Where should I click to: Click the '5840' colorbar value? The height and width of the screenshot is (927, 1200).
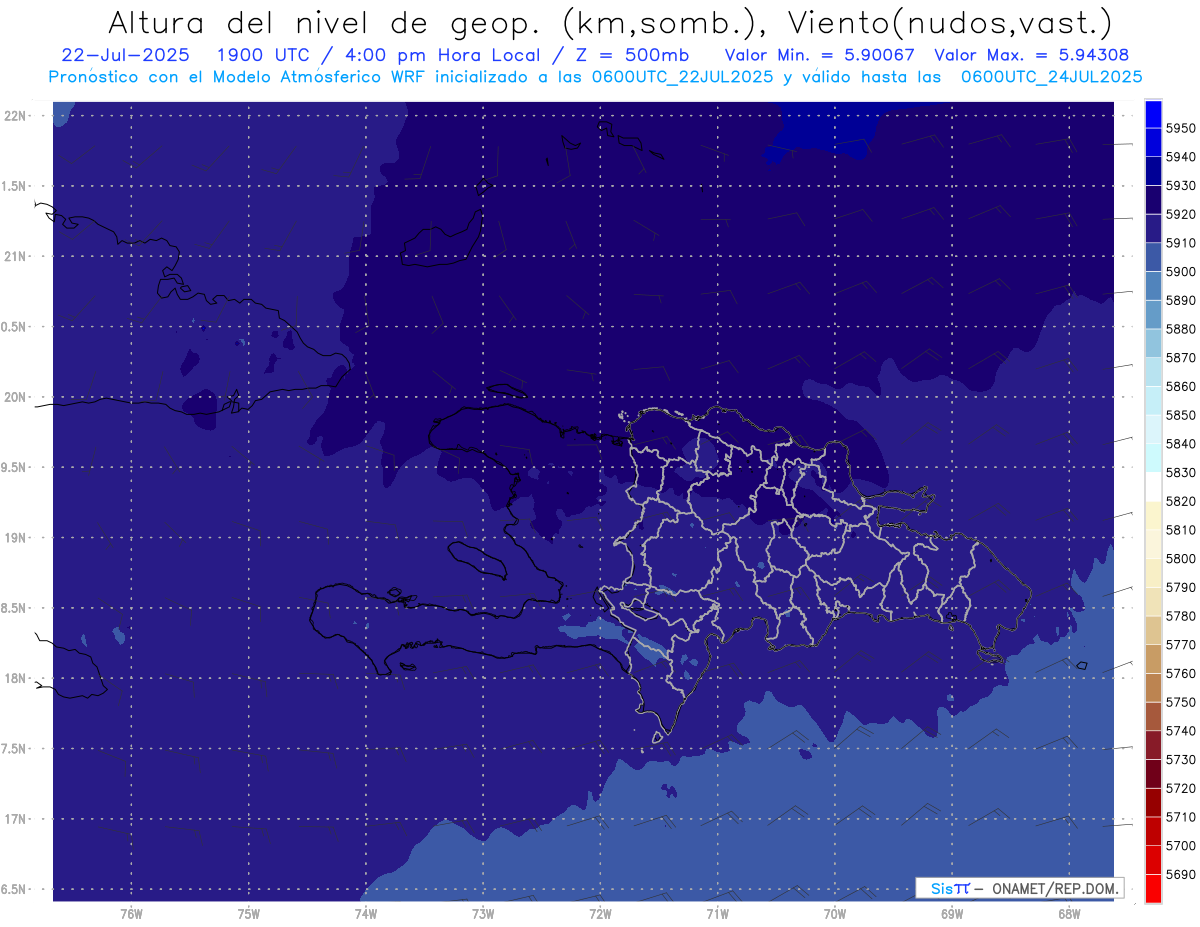pyautogui.click(x=1180, y=444)
